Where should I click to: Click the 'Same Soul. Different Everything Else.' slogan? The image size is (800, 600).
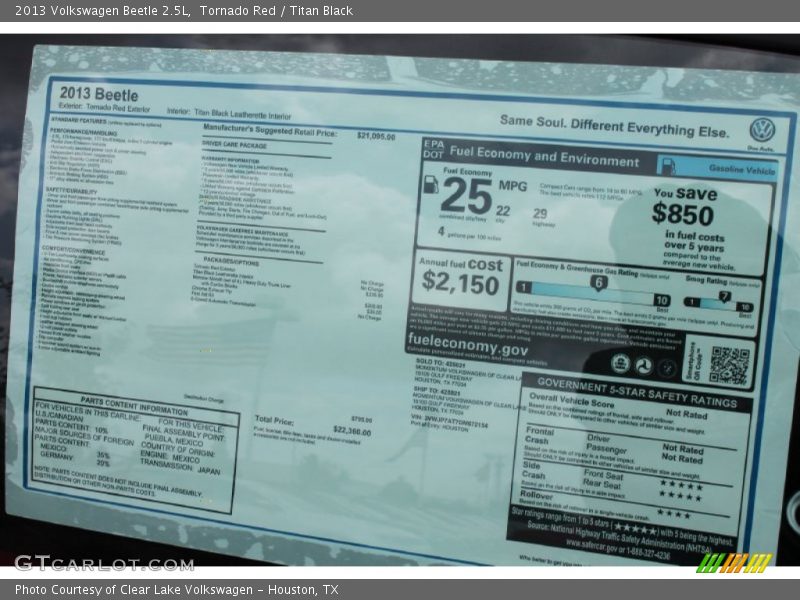pyautogui.click(x=614, y=126)
